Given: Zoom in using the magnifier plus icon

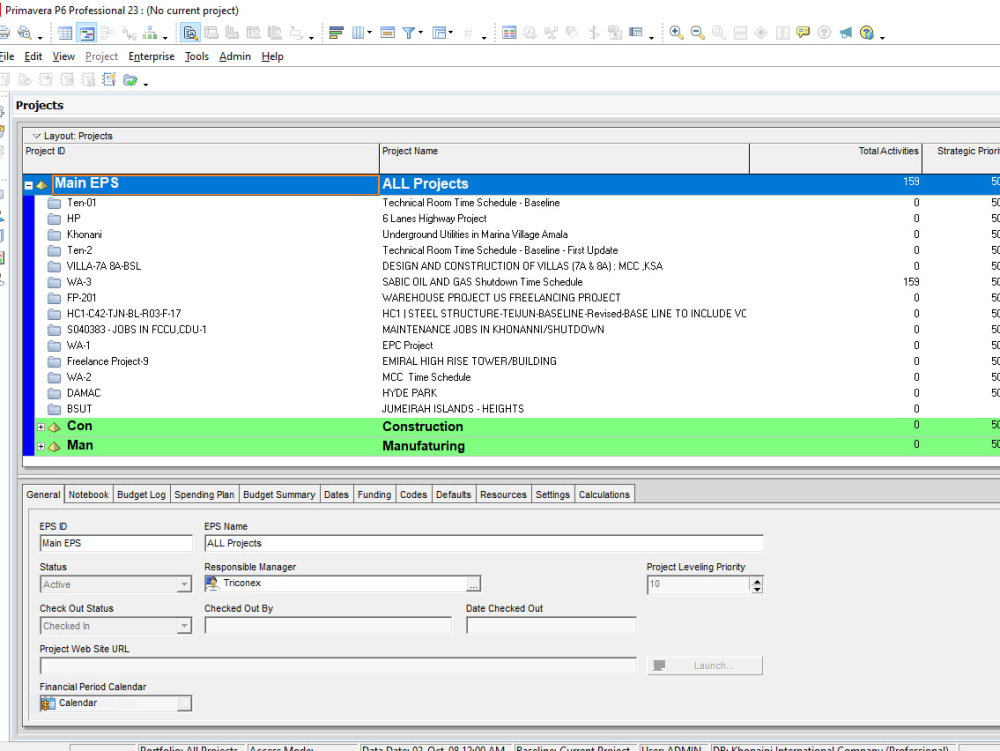Looking at the screenshot, I should tap(677, 33).
